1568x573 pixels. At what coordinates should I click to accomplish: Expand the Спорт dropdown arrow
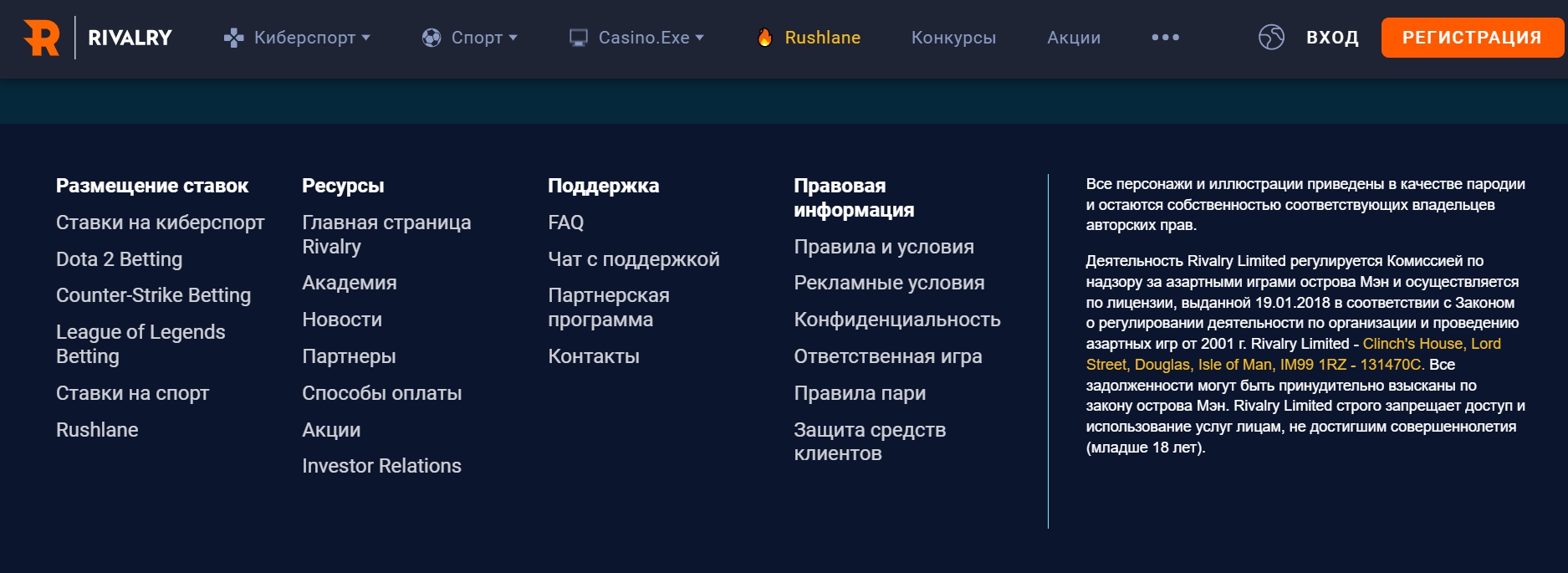click(513, 38)
